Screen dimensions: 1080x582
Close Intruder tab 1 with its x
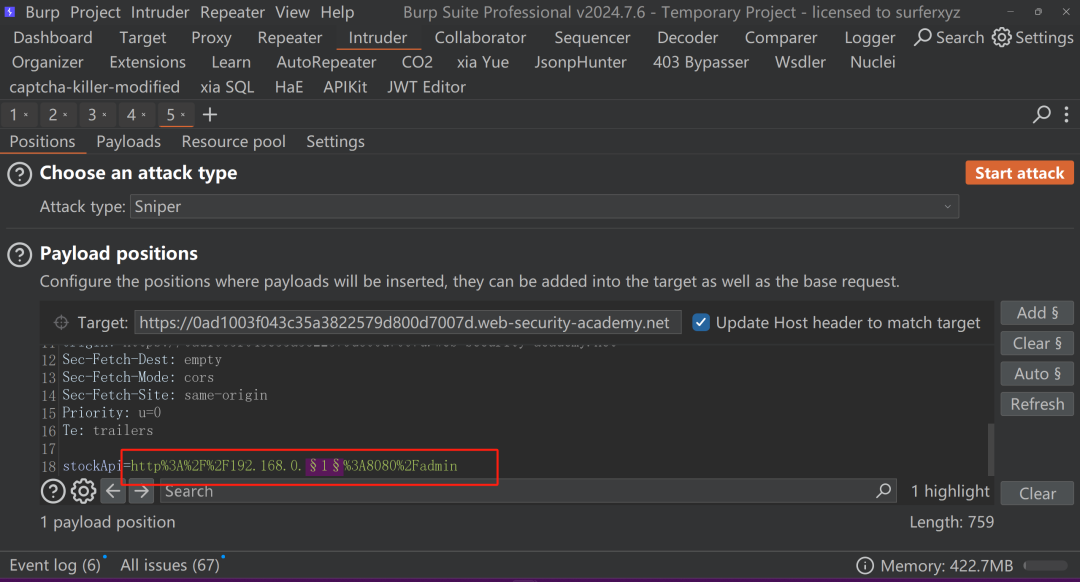[26, 115]
